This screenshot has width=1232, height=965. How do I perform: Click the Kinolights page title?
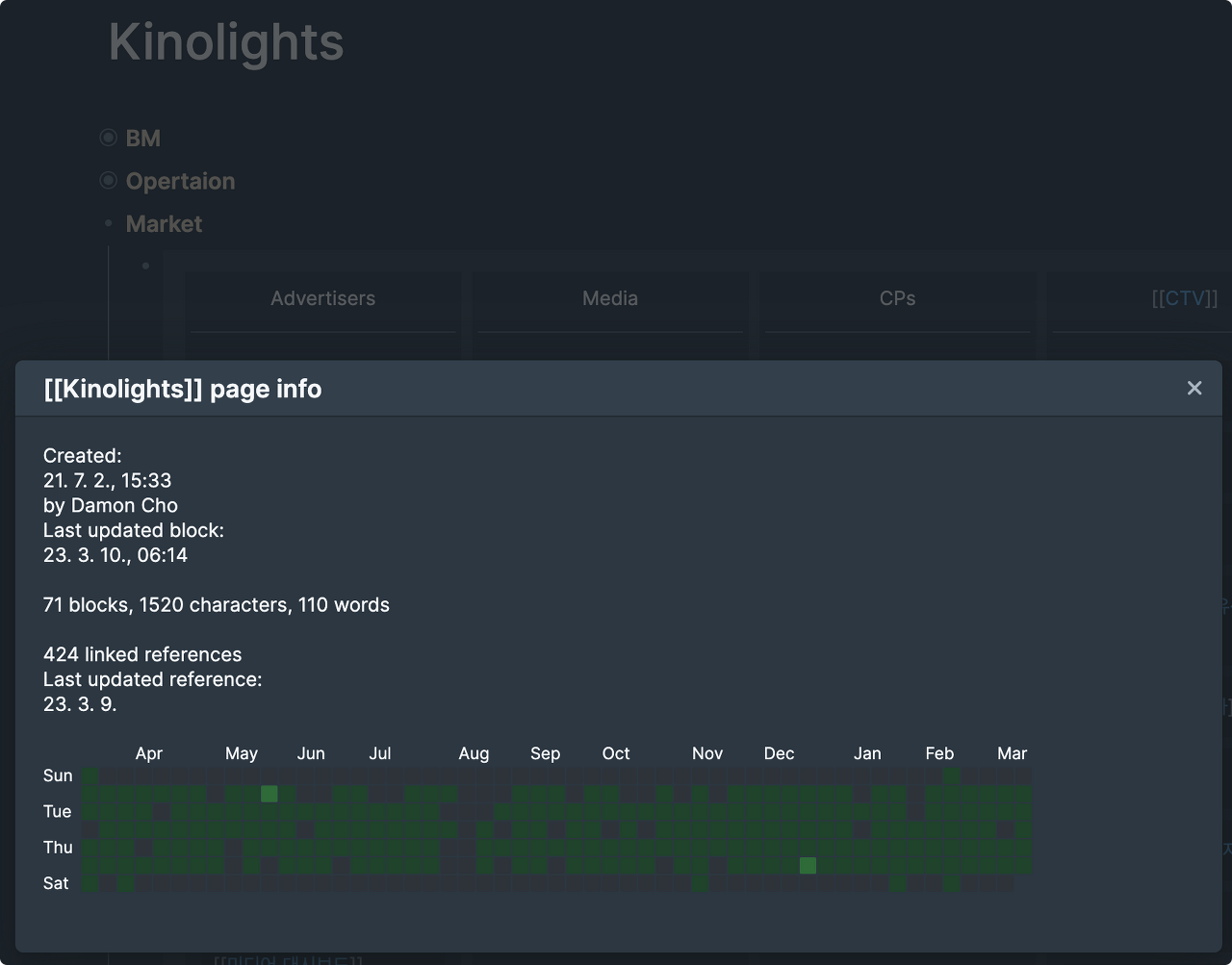(x=226, y=42)
